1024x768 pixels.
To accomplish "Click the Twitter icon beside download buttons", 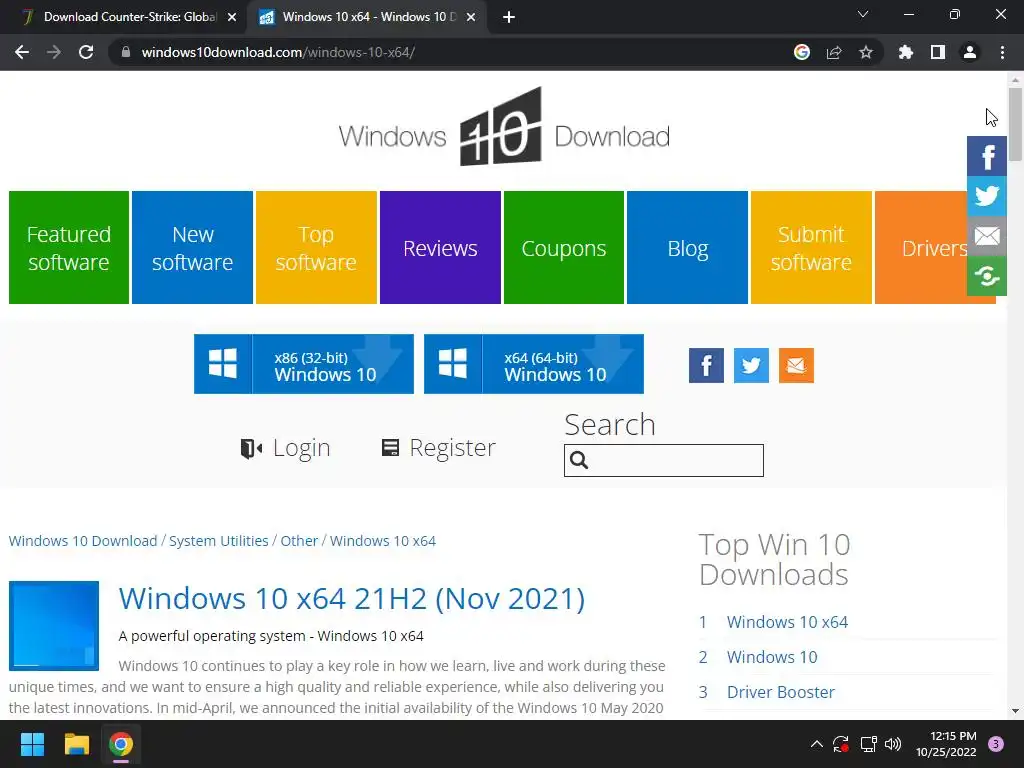I will tap(751, 365).
